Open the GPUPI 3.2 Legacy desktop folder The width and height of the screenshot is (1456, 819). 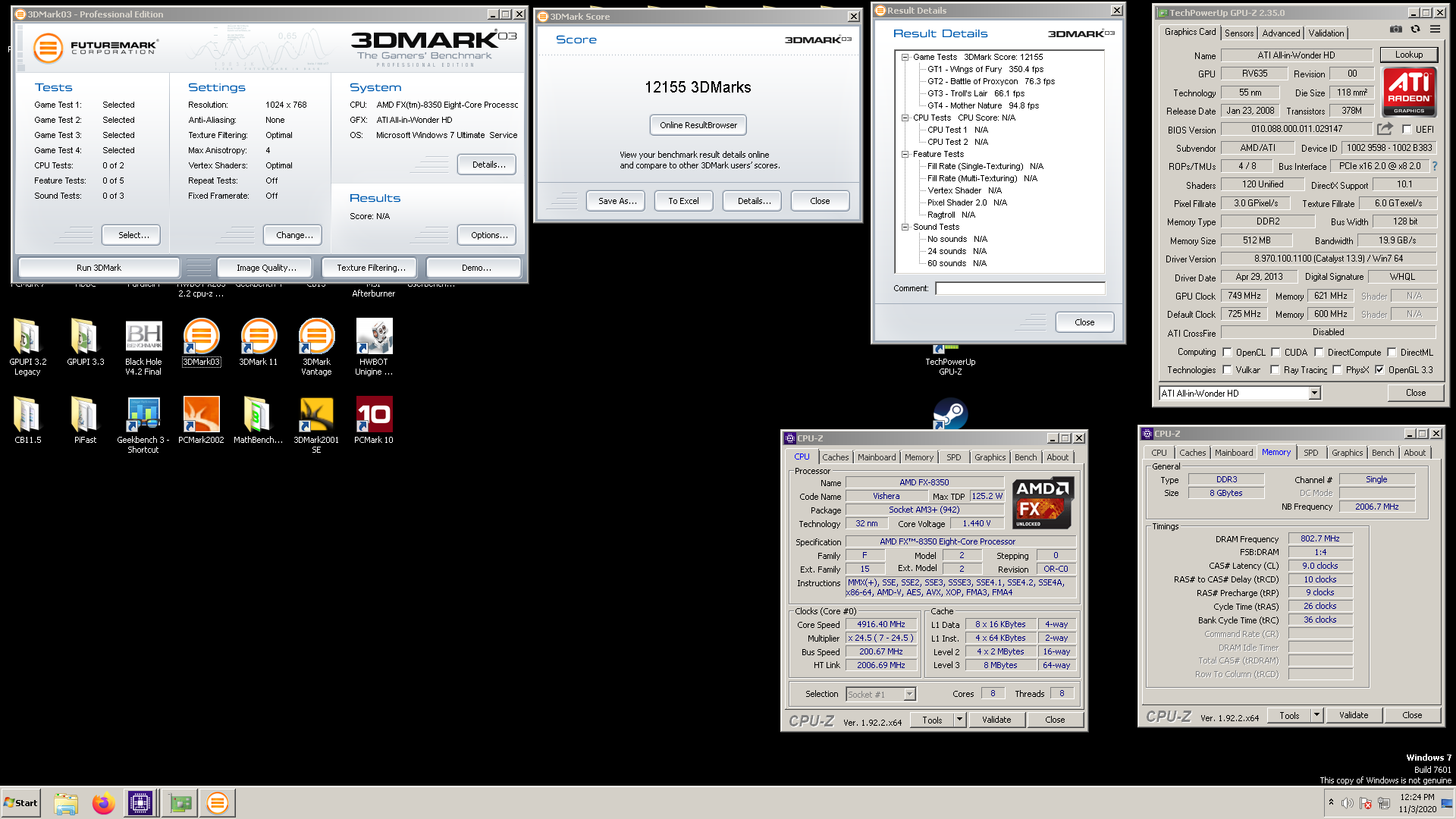click(x=27, y=347)
